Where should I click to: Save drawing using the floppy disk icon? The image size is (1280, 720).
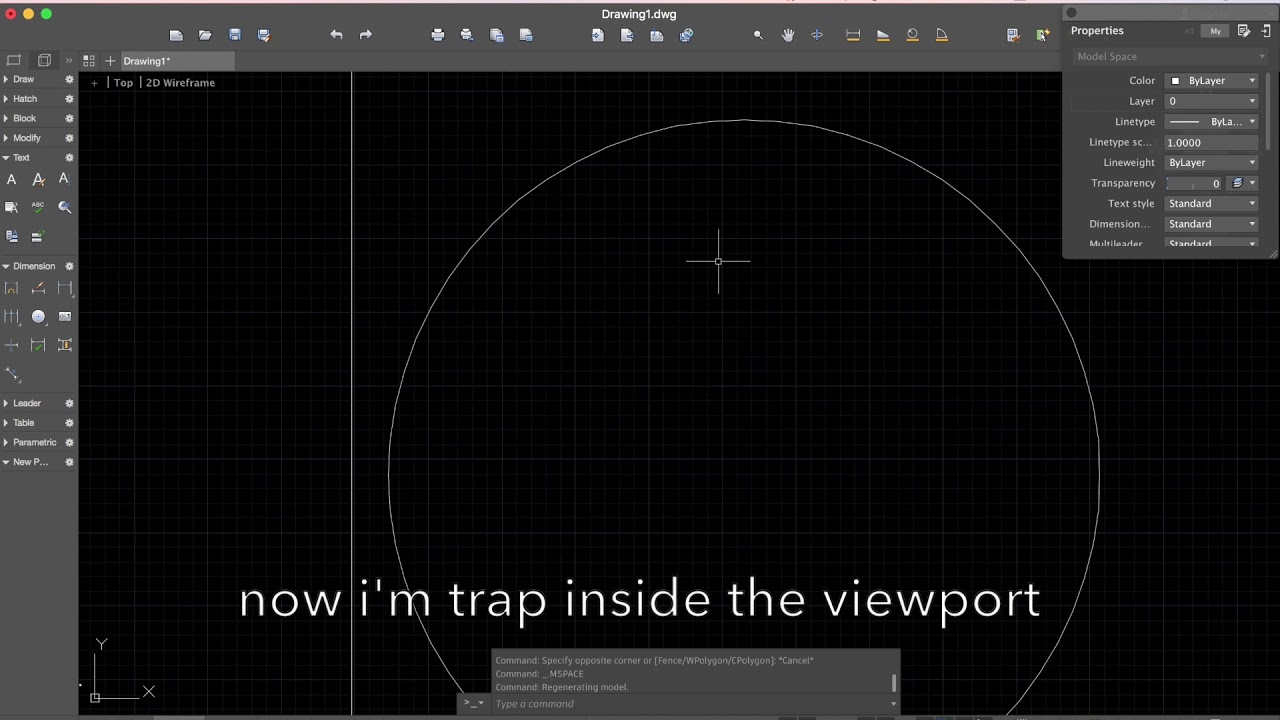(x=235, y=35)
